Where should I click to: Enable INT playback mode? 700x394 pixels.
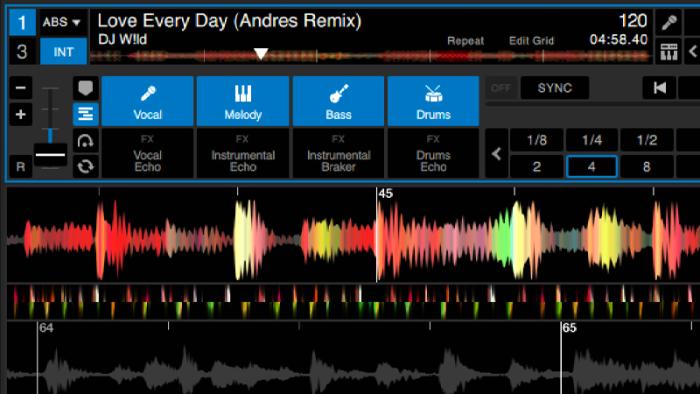63,52
